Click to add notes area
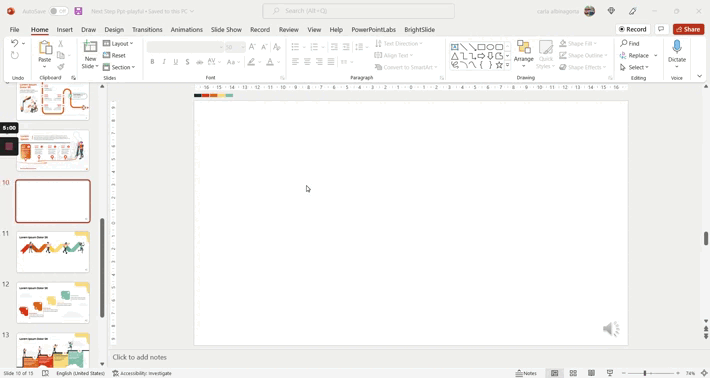 point(139,357)
